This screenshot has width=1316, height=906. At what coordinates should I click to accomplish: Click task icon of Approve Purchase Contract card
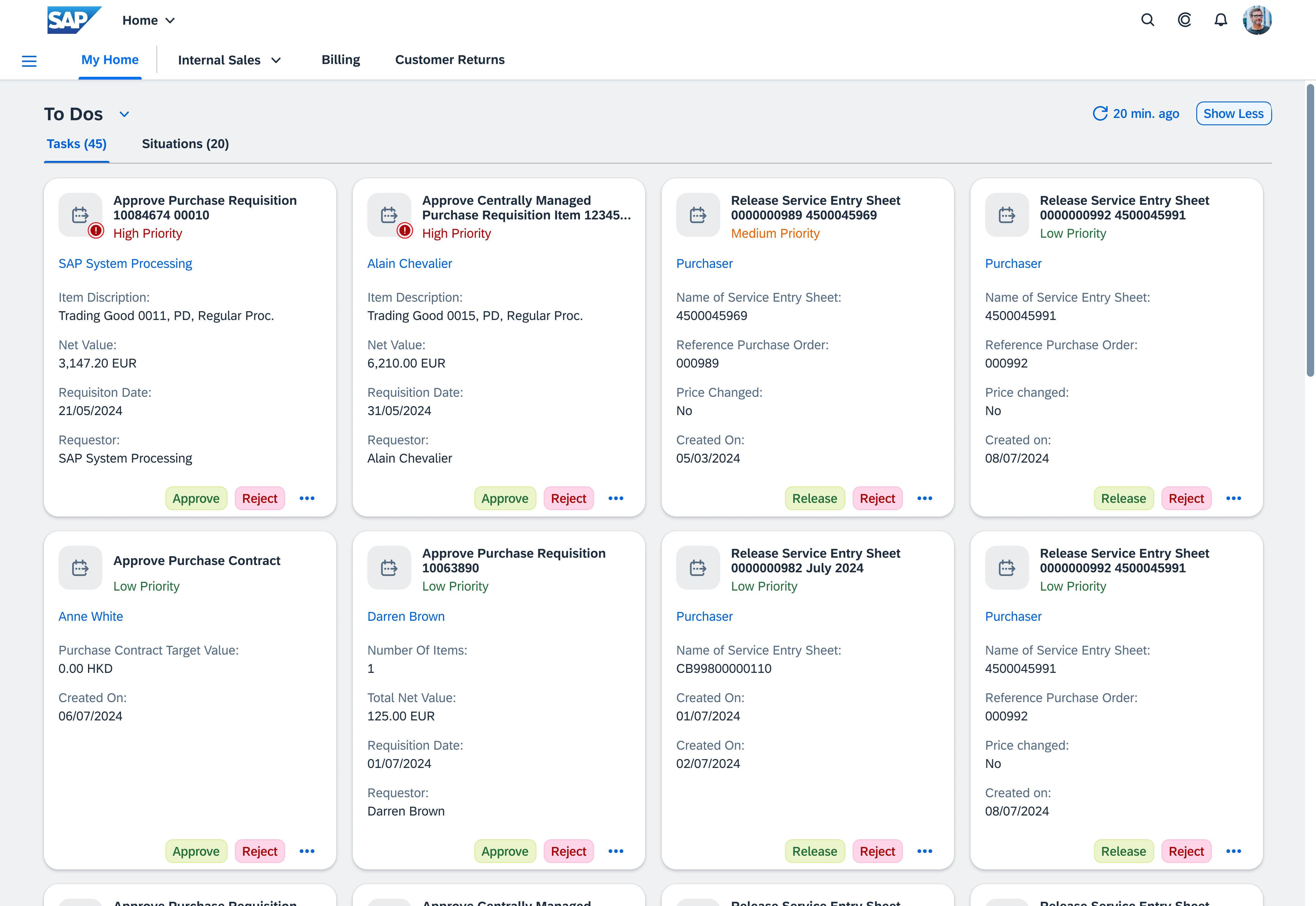80,568
